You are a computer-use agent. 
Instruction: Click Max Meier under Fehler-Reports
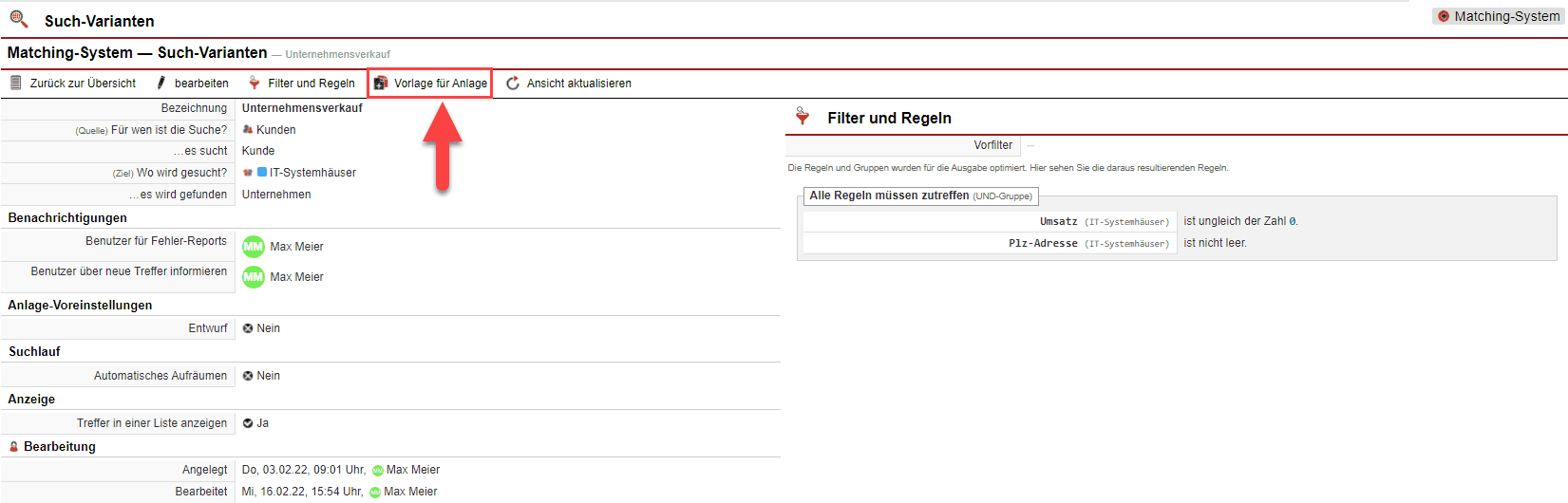(x=296, y=247)
